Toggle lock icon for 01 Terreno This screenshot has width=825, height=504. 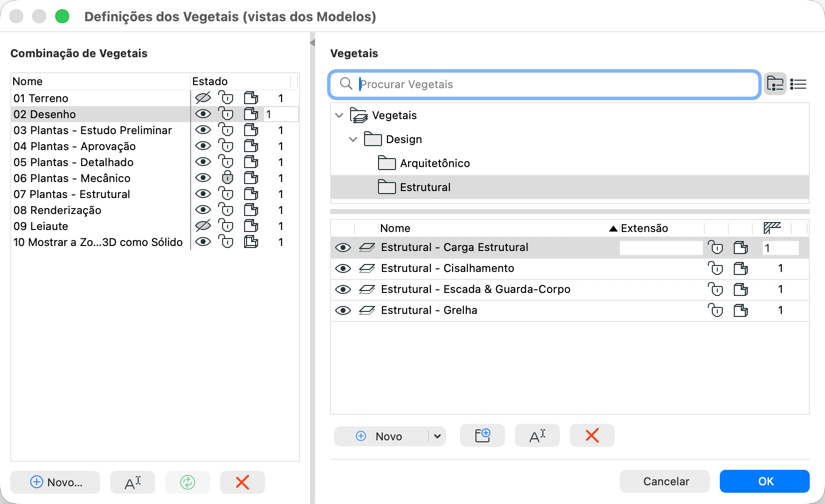(x=226, y=98)
